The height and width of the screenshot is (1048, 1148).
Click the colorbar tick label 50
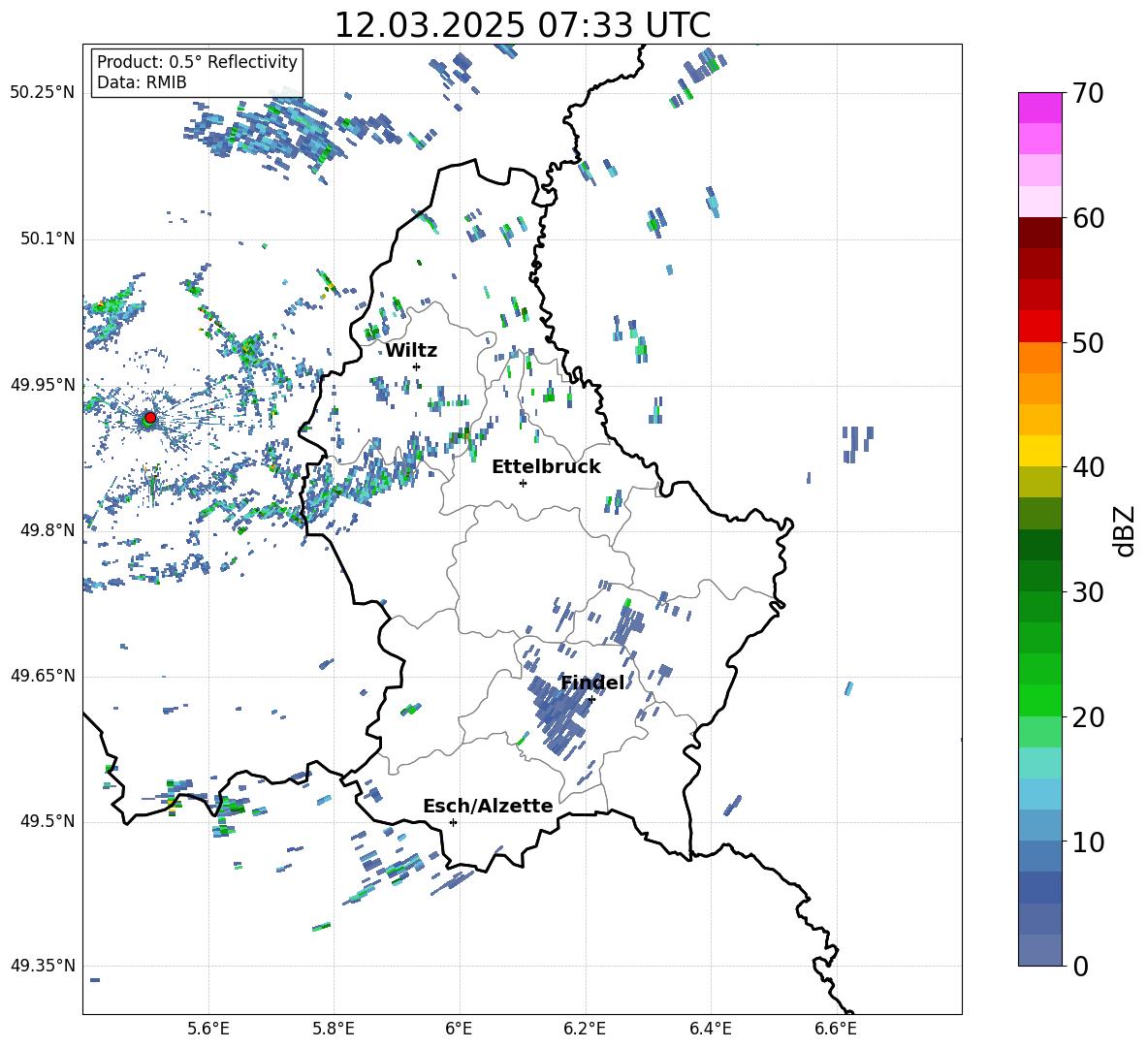pyautogui.click(x=1088, y=343)
